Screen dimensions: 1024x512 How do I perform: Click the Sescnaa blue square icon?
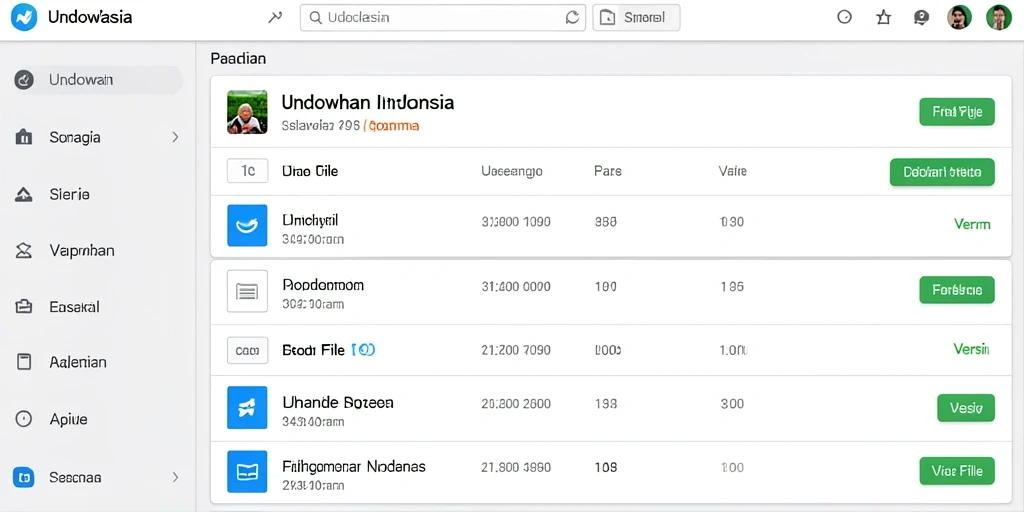24,477
